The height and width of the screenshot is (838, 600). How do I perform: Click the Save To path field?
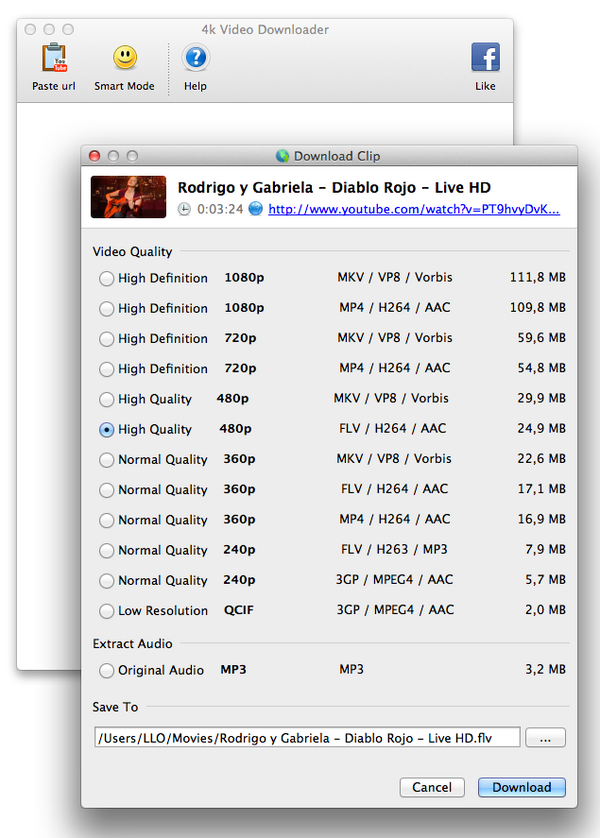[307, 738]
